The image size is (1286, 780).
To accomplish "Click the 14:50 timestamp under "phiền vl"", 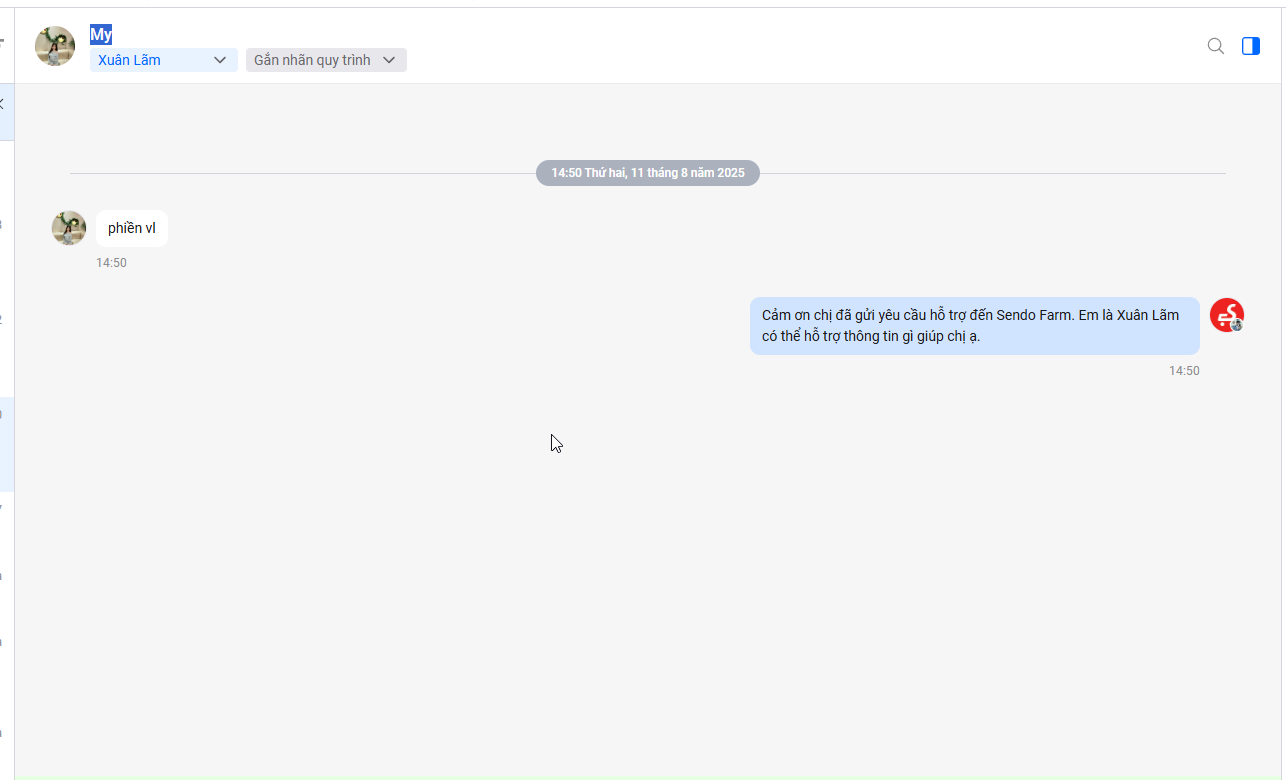I will click(x=111, y=263).
